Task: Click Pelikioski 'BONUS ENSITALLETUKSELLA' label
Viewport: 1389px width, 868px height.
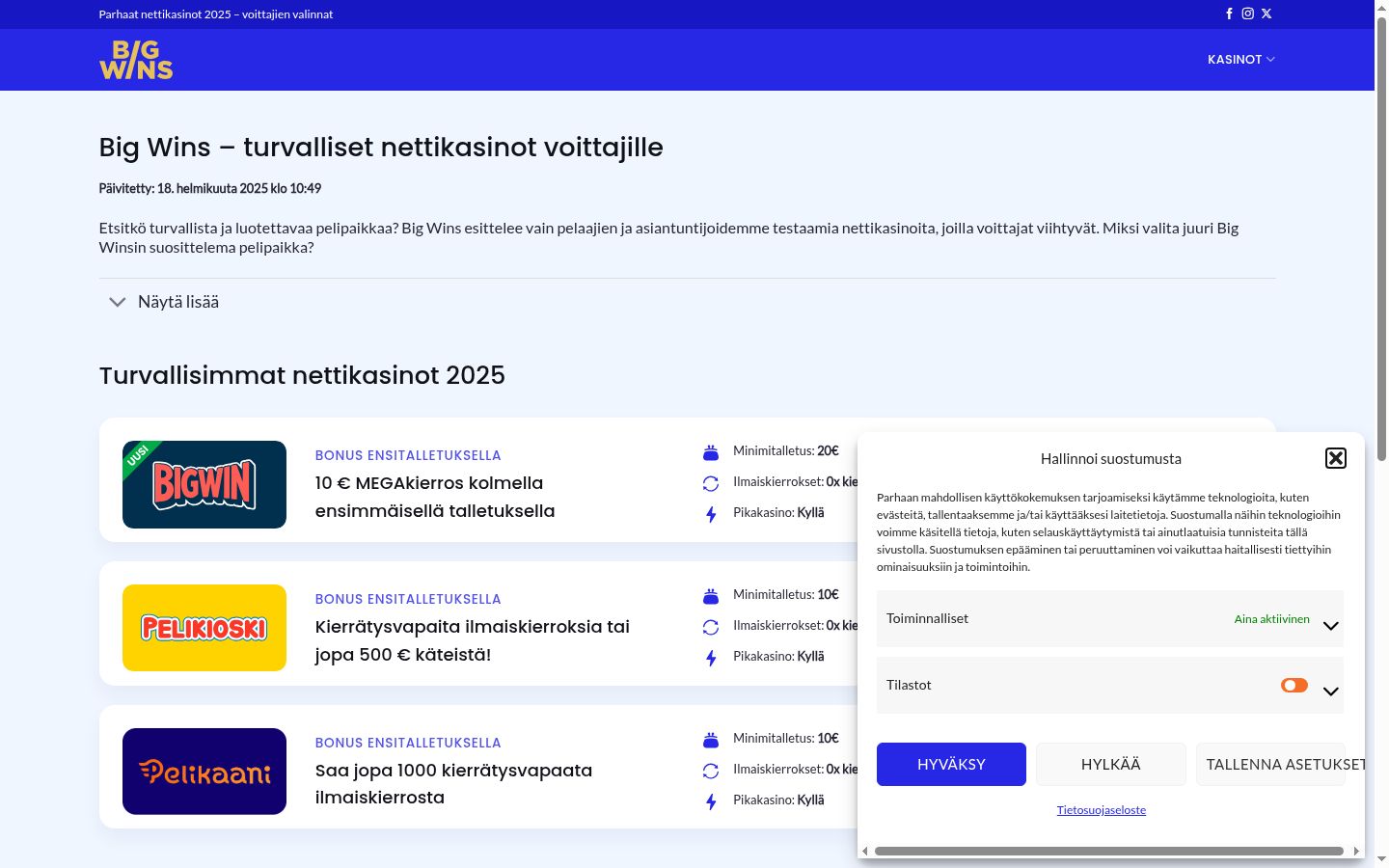Action: click(408, 599)
